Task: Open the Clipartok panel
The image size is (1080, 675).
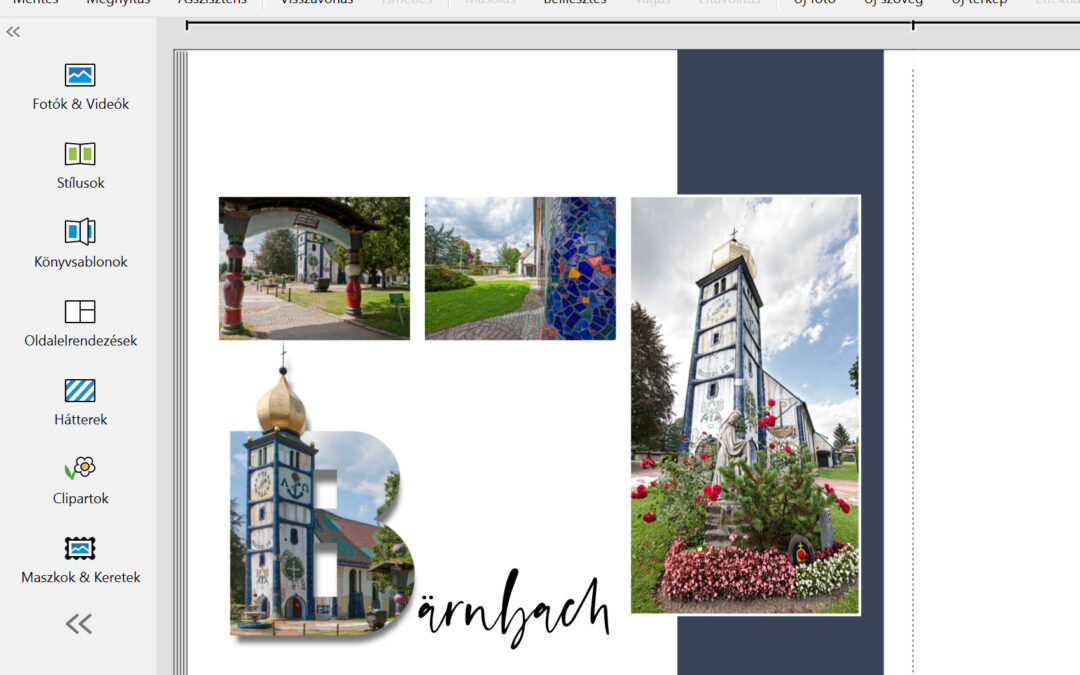Action: pos(80,481)
